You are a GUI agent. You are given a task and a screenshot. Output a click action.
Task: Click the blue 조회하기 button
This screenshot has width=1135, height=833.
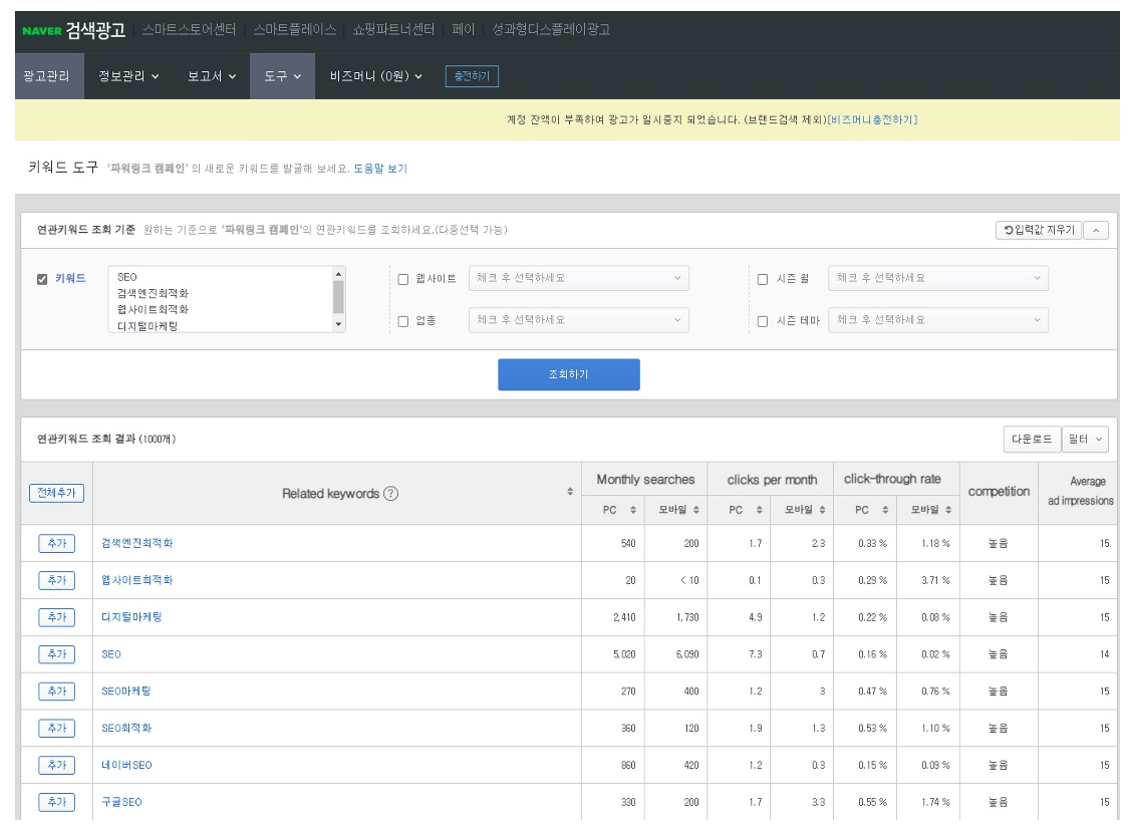569,374
